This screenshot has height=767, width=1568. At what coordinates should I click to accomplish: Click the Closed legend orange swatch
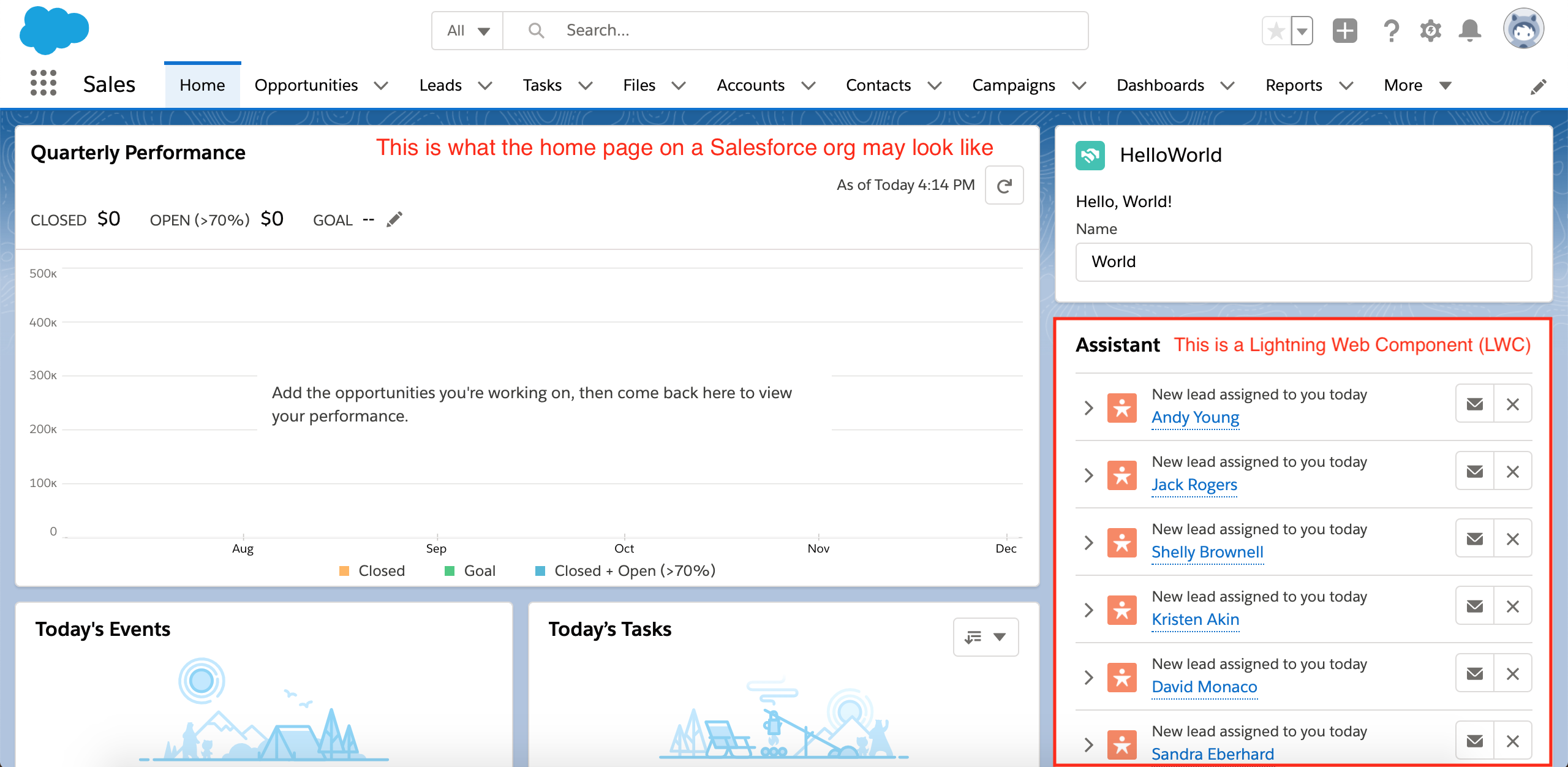point(344,571)
